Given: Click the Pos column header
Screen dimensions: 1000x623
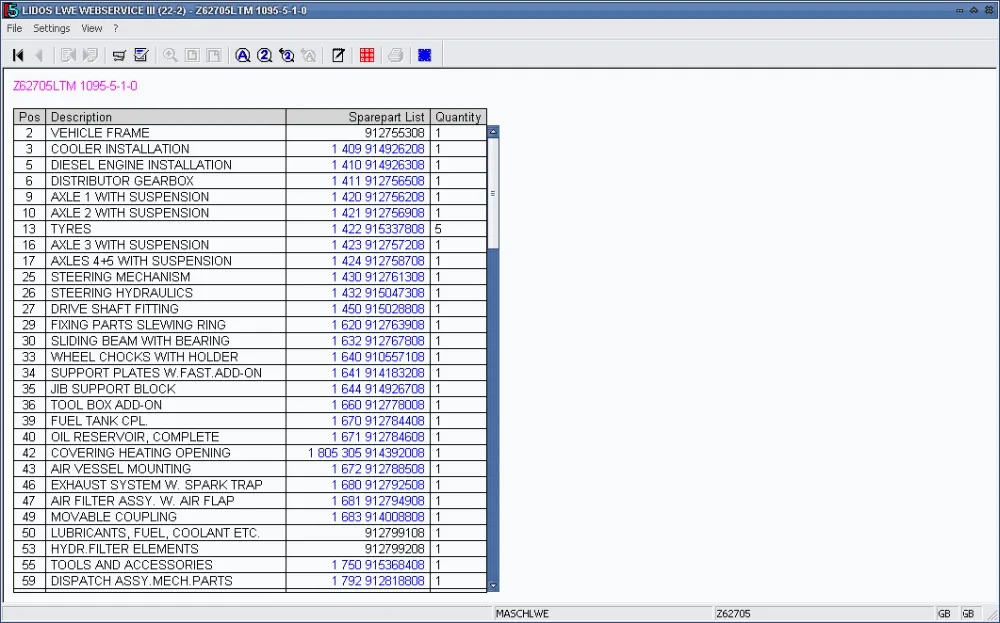Looking at the screenshot, I should click(x=29, y=117).
